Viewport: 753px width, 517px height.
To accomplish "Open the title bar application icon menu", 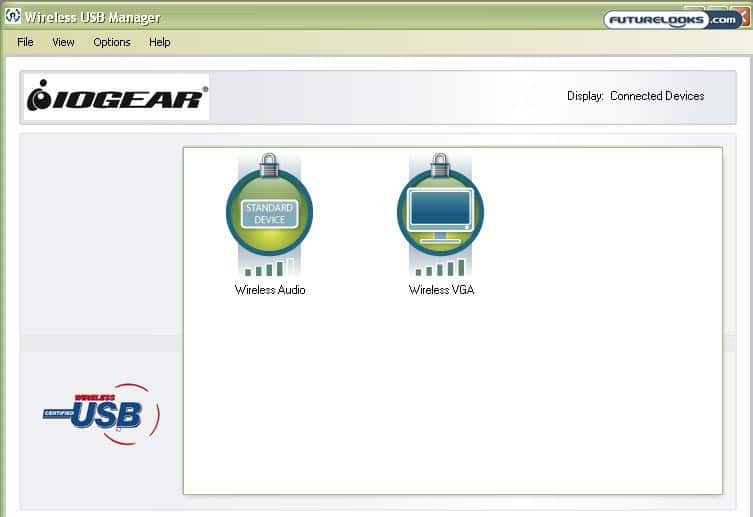I will pyautogui.click(x=12, y=17).
